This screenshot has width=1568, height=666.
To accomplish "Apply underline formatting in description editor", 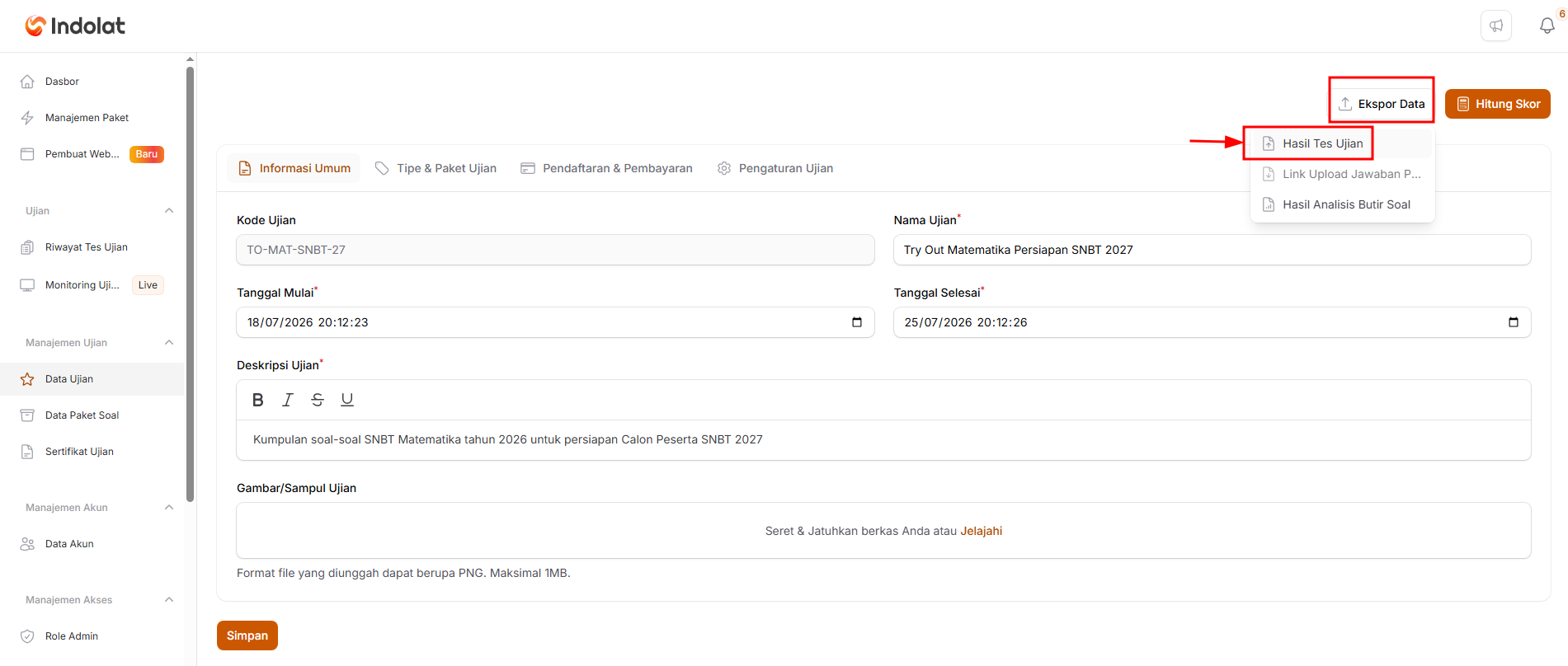I will pyautogui.click(x=347, y=400).
